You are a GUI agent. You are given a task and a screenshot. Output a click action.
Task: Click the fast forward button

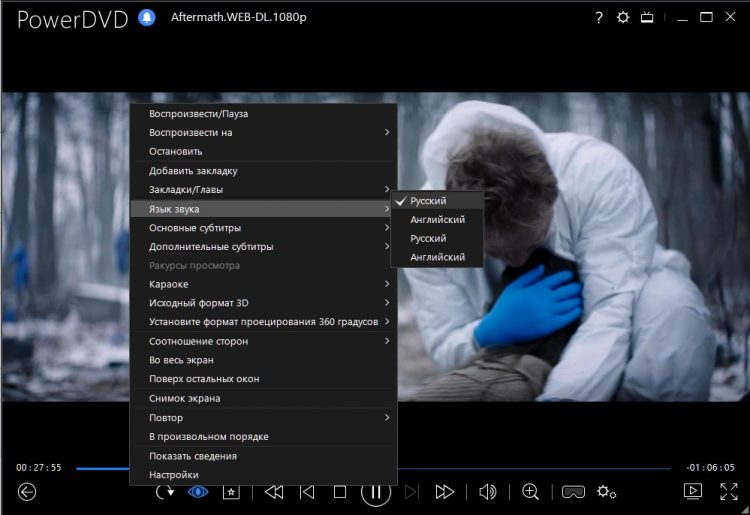(x=445, y=491)
